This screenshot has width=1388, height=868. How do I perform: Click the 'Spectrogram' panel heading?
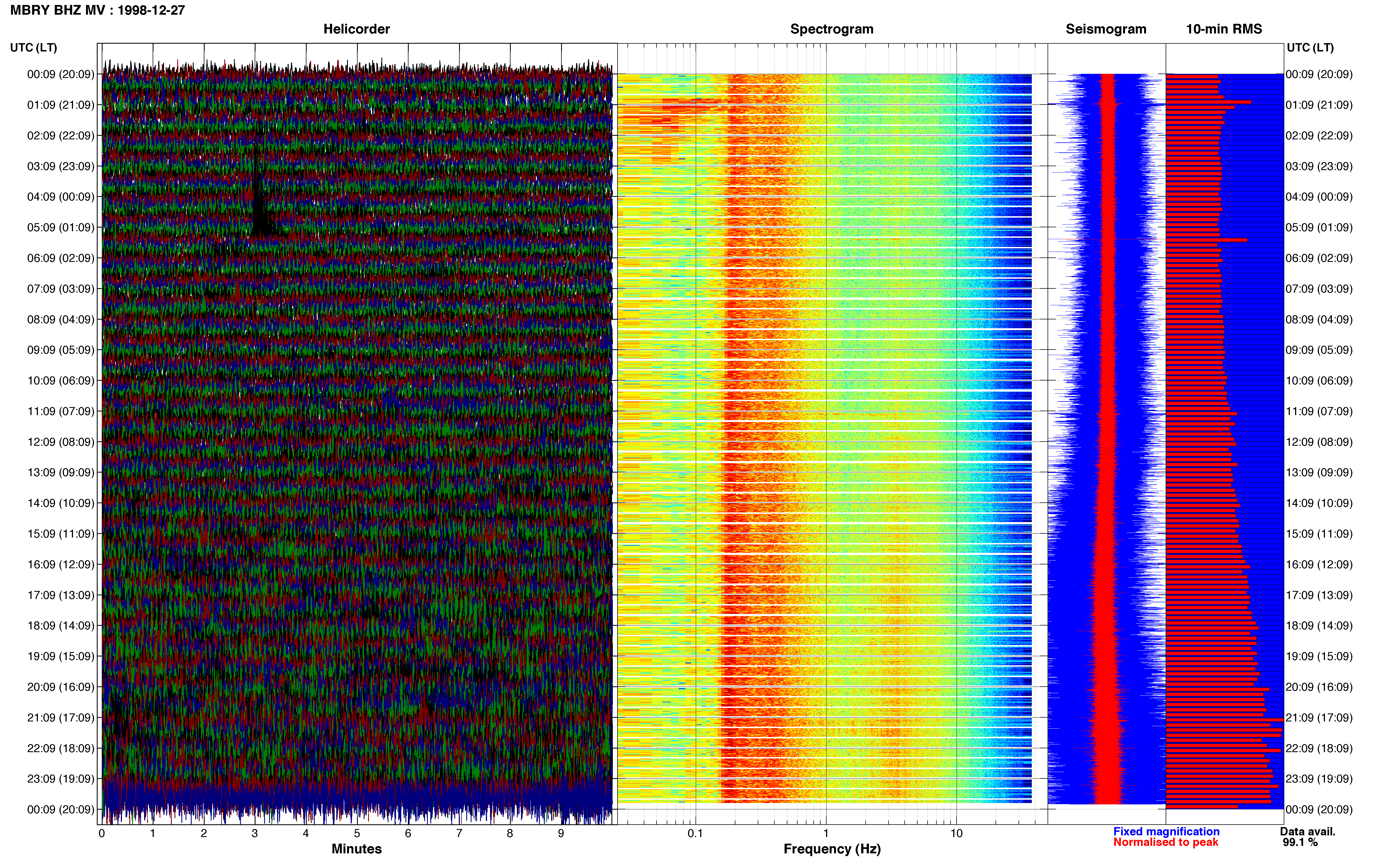coord(832,29)
